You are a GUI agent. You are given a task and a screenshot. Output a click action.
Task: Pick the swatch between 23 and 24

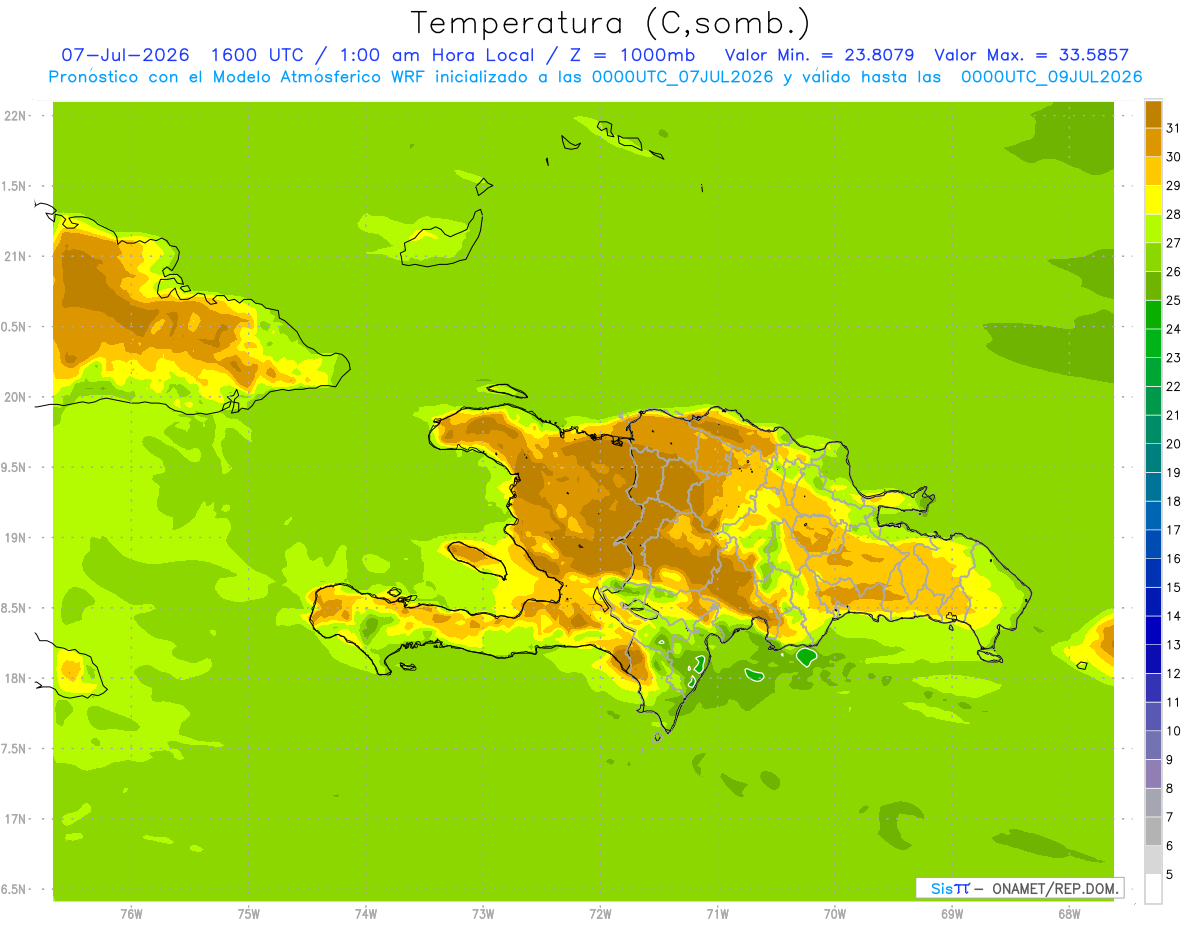tap(1153, 343)
